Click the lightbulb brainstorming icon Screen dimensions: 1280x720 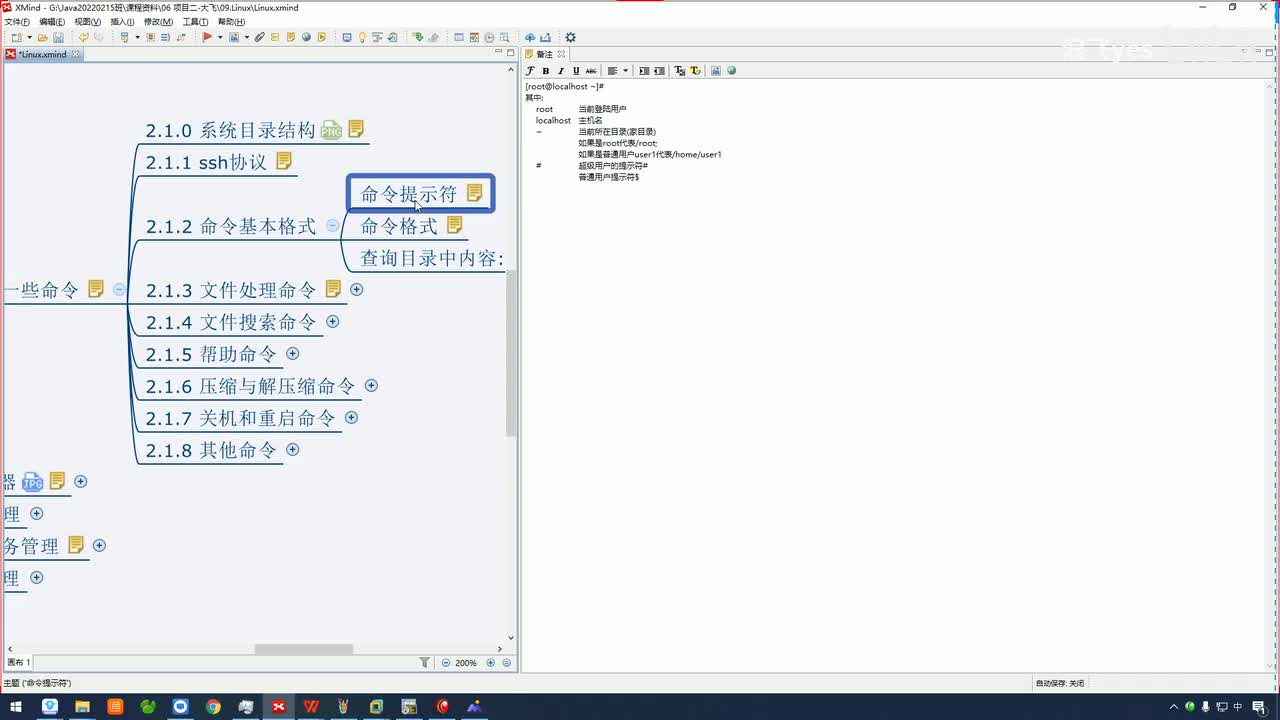pyautogui.click(x=362, y=38)
